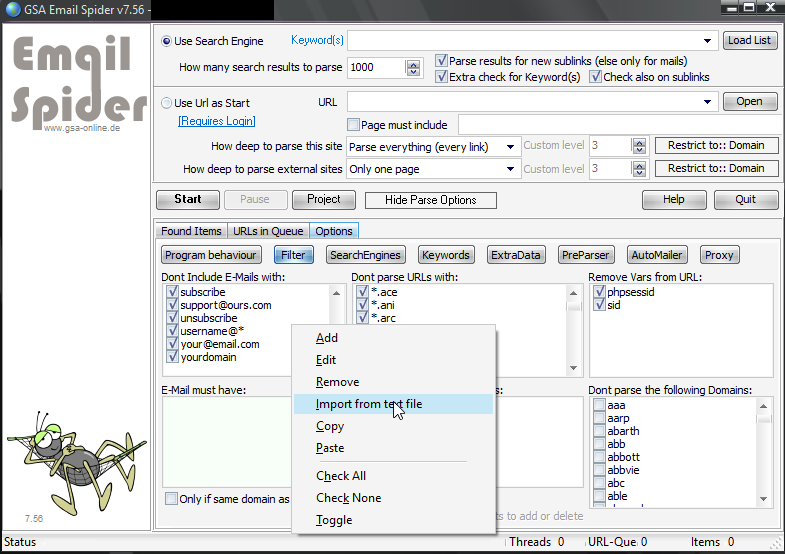Click the Email Spider logo image

[x=79, y=83]
